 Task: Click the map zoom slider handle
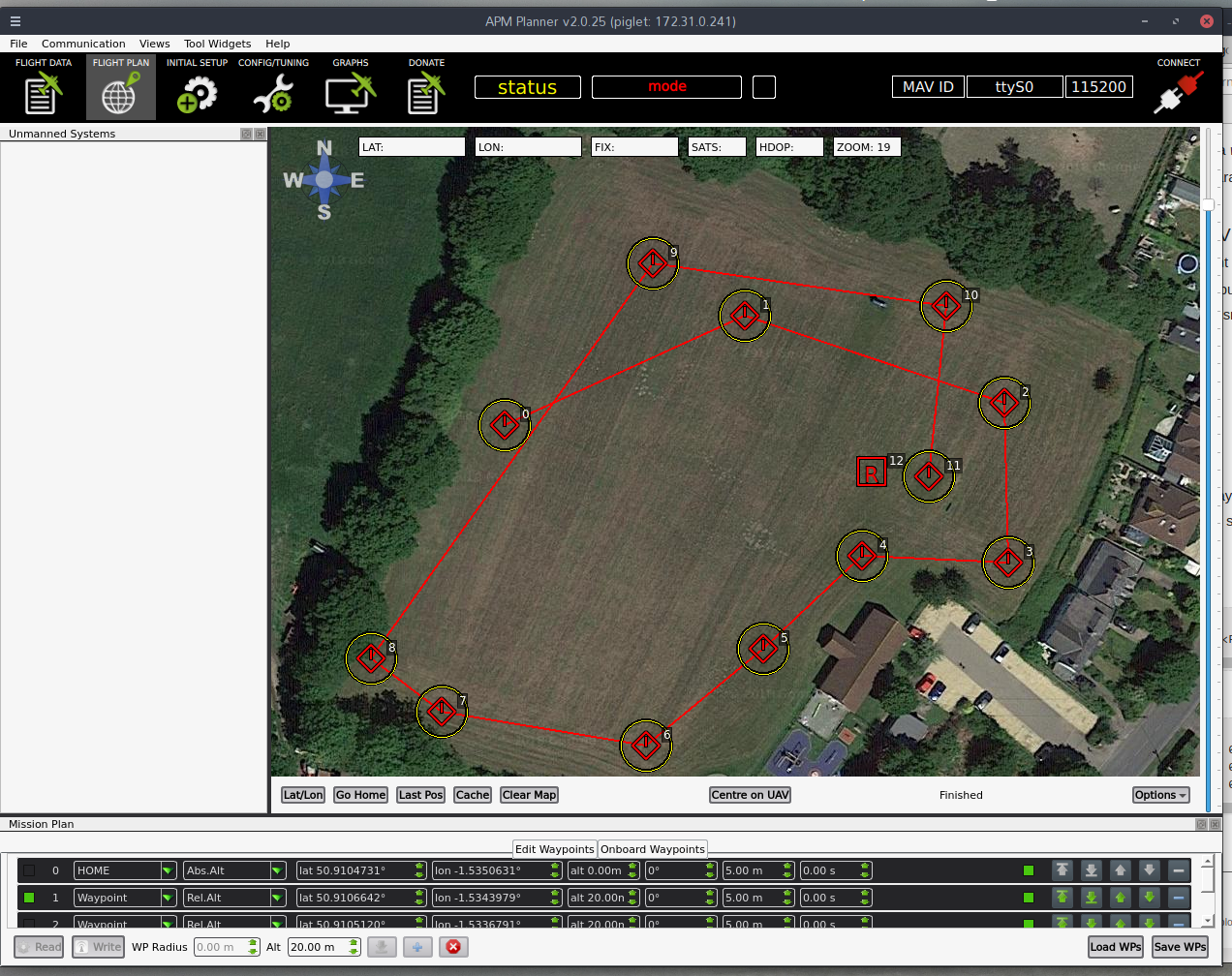[1208, 204]
